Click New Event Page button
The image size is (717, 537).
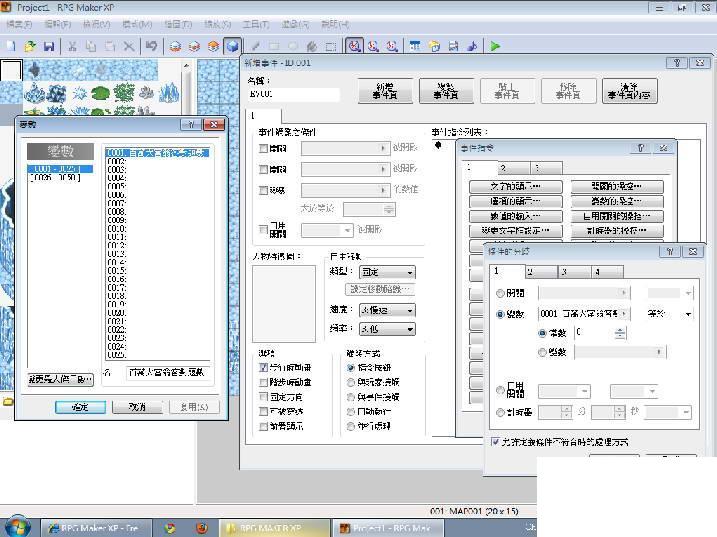(385, 91)
